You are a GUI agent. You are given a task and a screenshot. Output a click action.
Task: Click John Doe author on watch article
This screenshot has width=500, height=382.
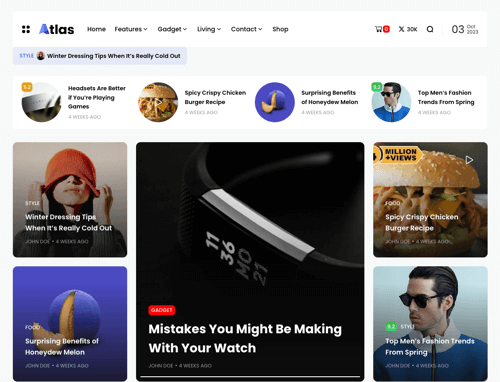click(161, 366)
